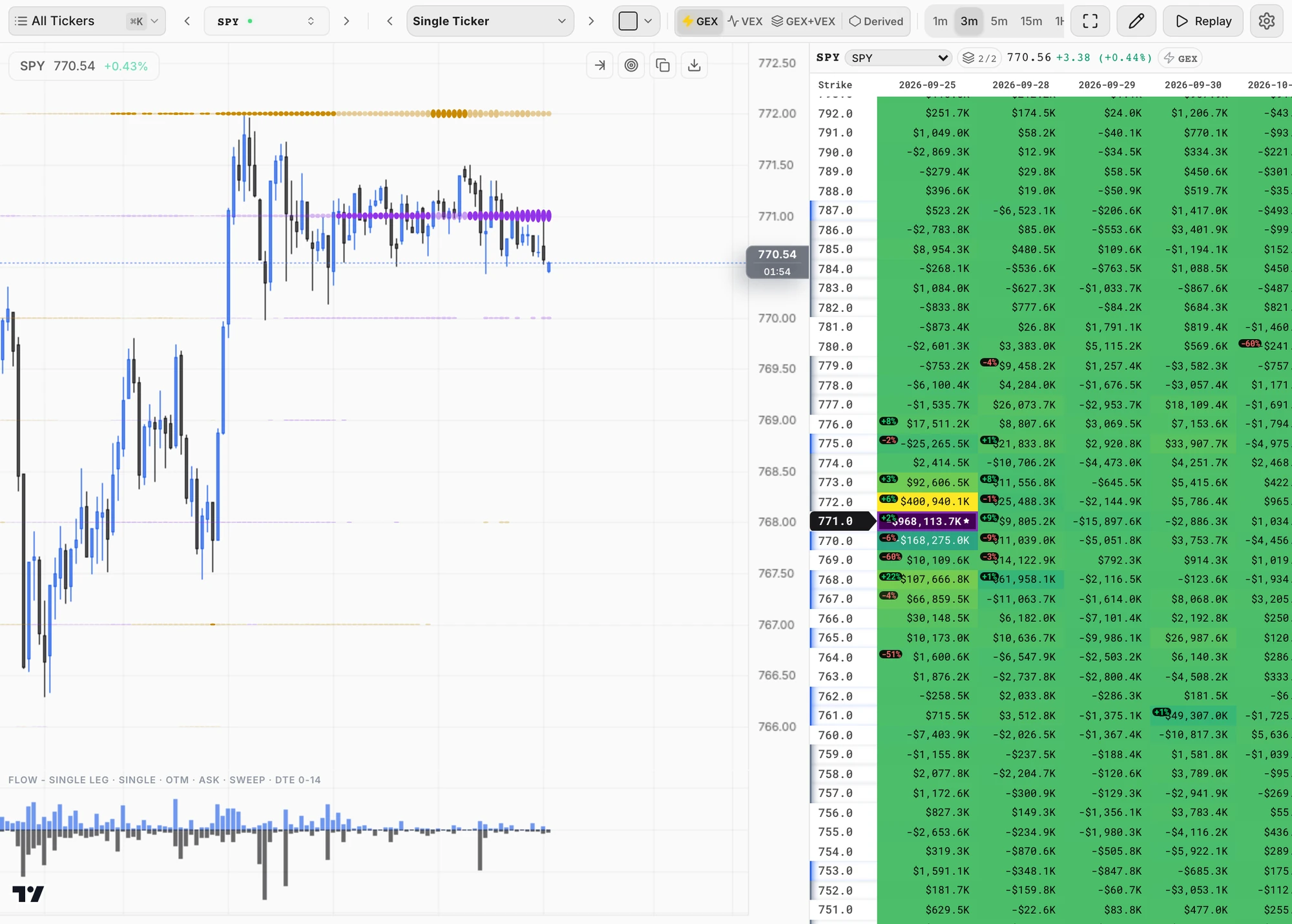Click the flow filter label under the chart

tap(164, 780)
